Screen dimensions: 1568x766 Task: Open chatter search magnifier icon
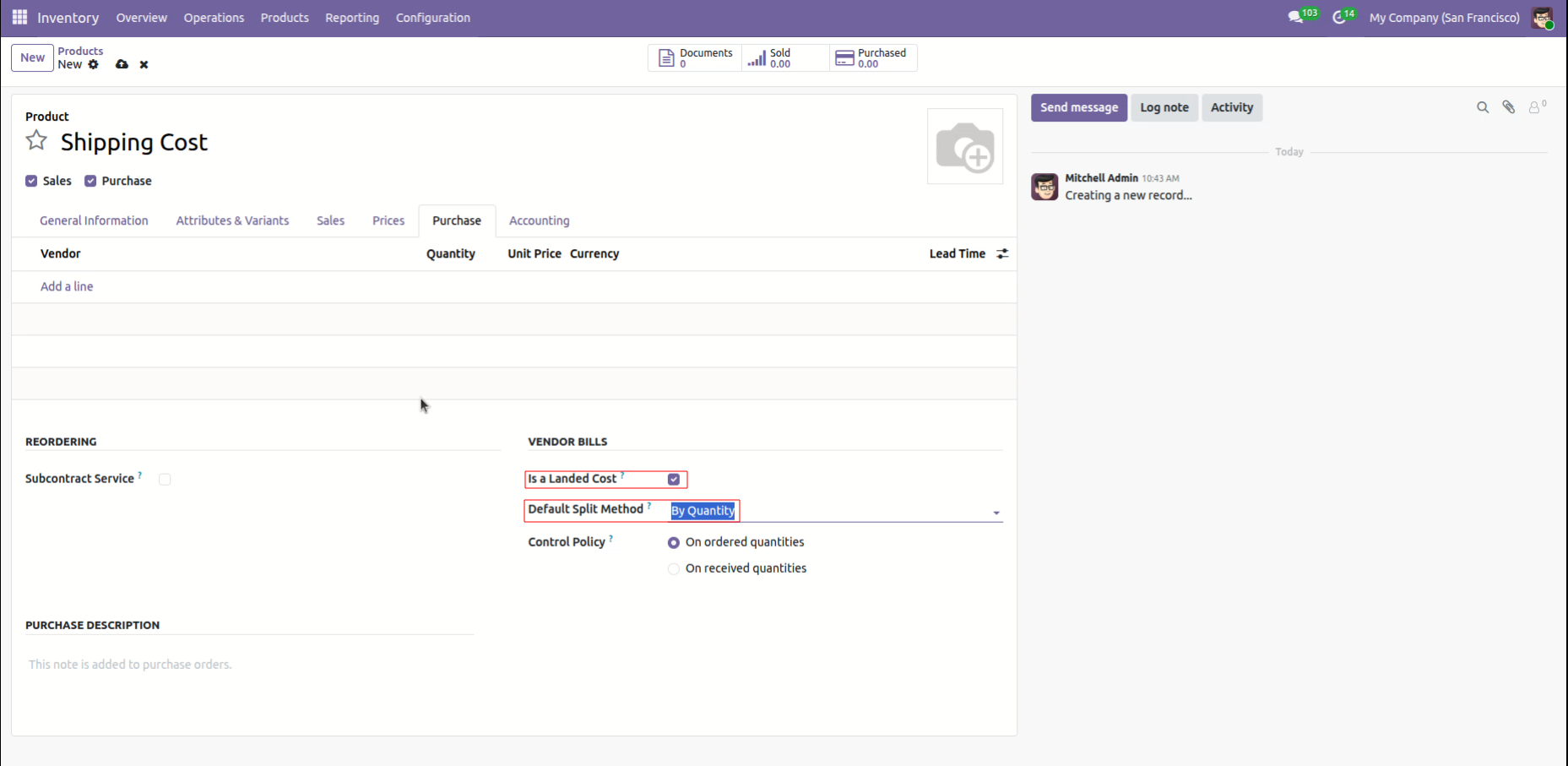coord(1482,107)
